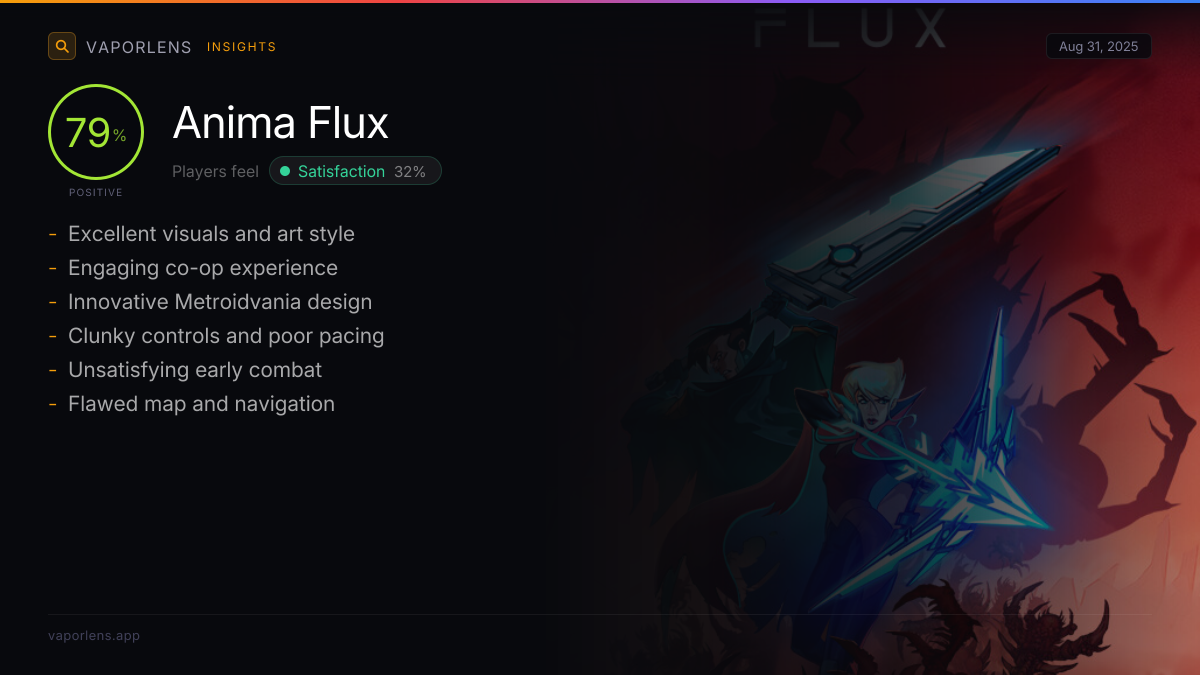Click the VaporLens magnifier logo icon
Screen dimensions: 1200x675
point(62,46)
